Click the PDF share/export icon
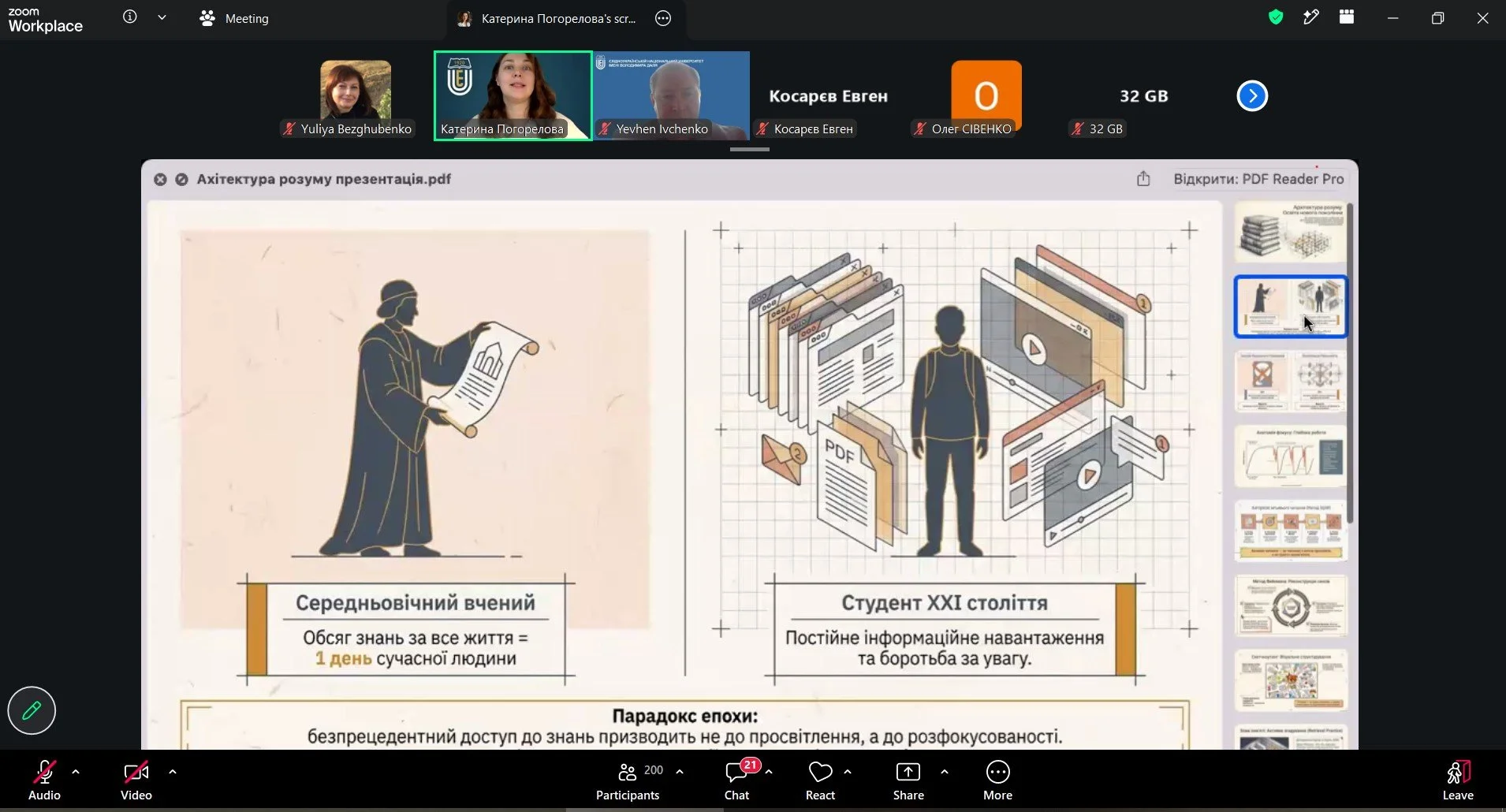Image resolution: width=1506 pixels, height=812 pixels. pyautogui.click(x=1143, y=179)
